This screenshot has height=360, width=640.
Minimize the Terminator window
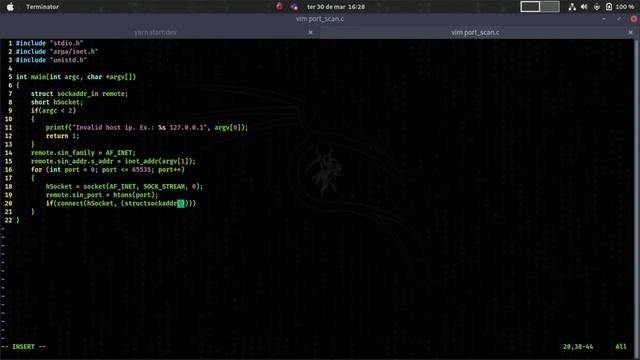(604, 19)
